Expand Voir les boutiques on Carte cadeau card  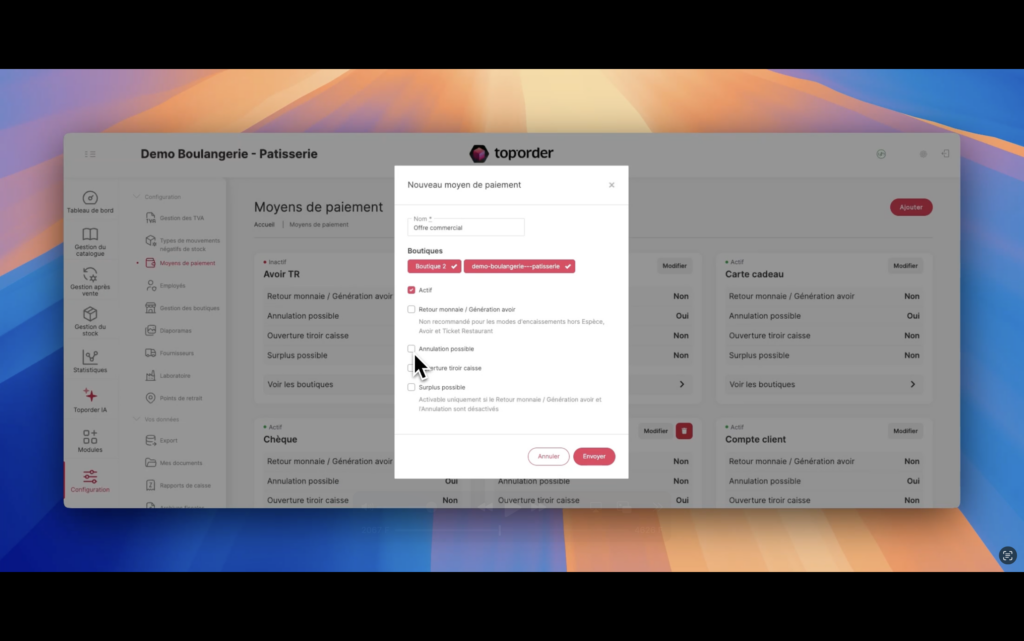tap(912, 384)
